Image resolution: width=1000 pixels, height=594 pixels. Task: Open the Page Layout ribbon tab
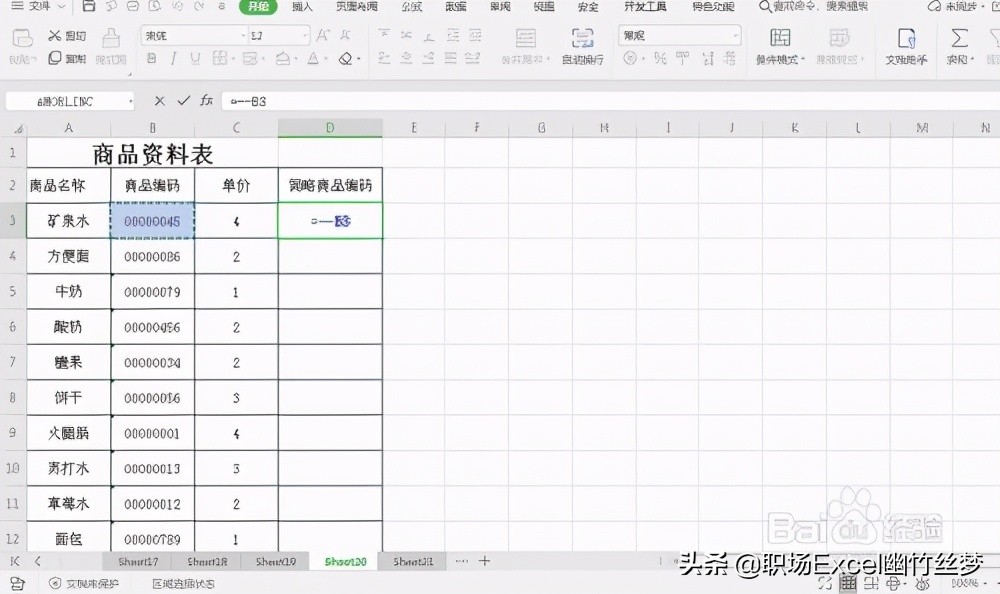pos(357,6)
